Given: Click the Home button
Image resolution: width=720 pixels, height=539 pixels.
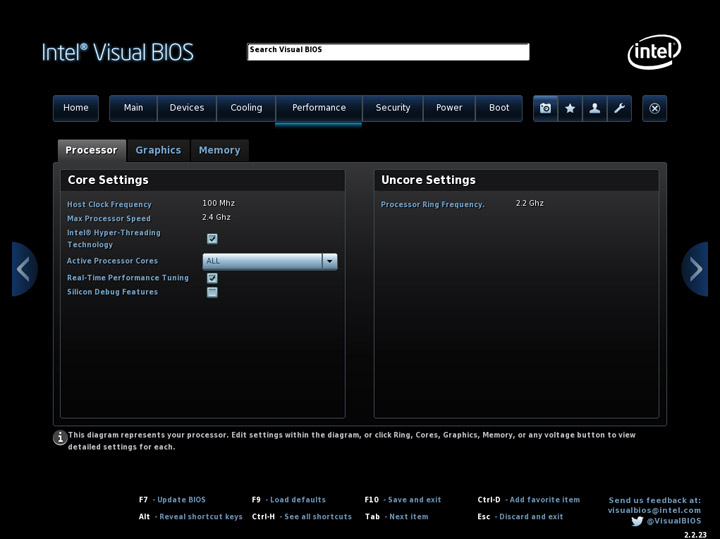Looking at the screenshot, I should tap(76, 108).
